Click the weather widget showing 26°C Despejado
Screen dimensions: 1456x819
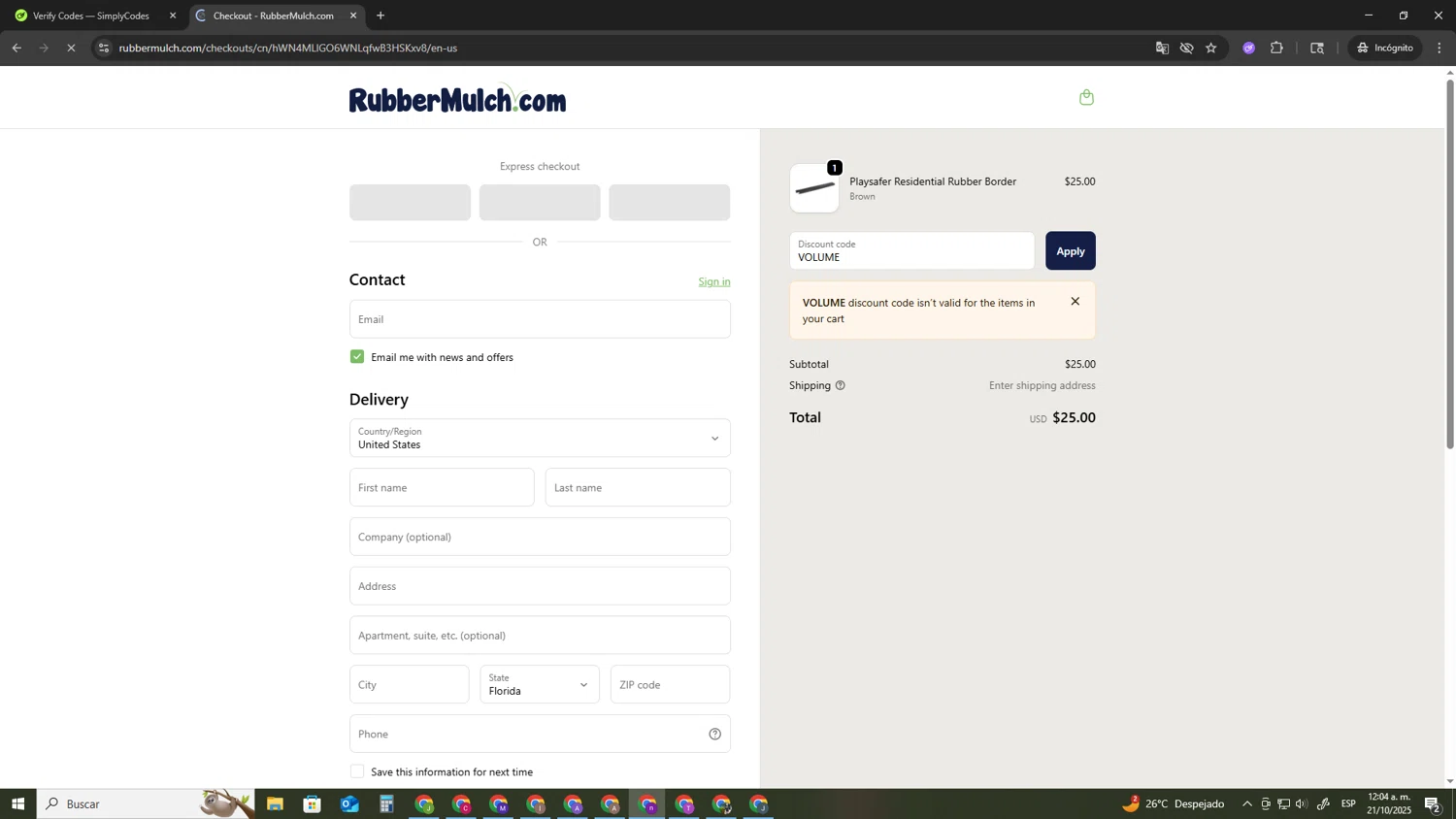click(x=1174, y=803)
